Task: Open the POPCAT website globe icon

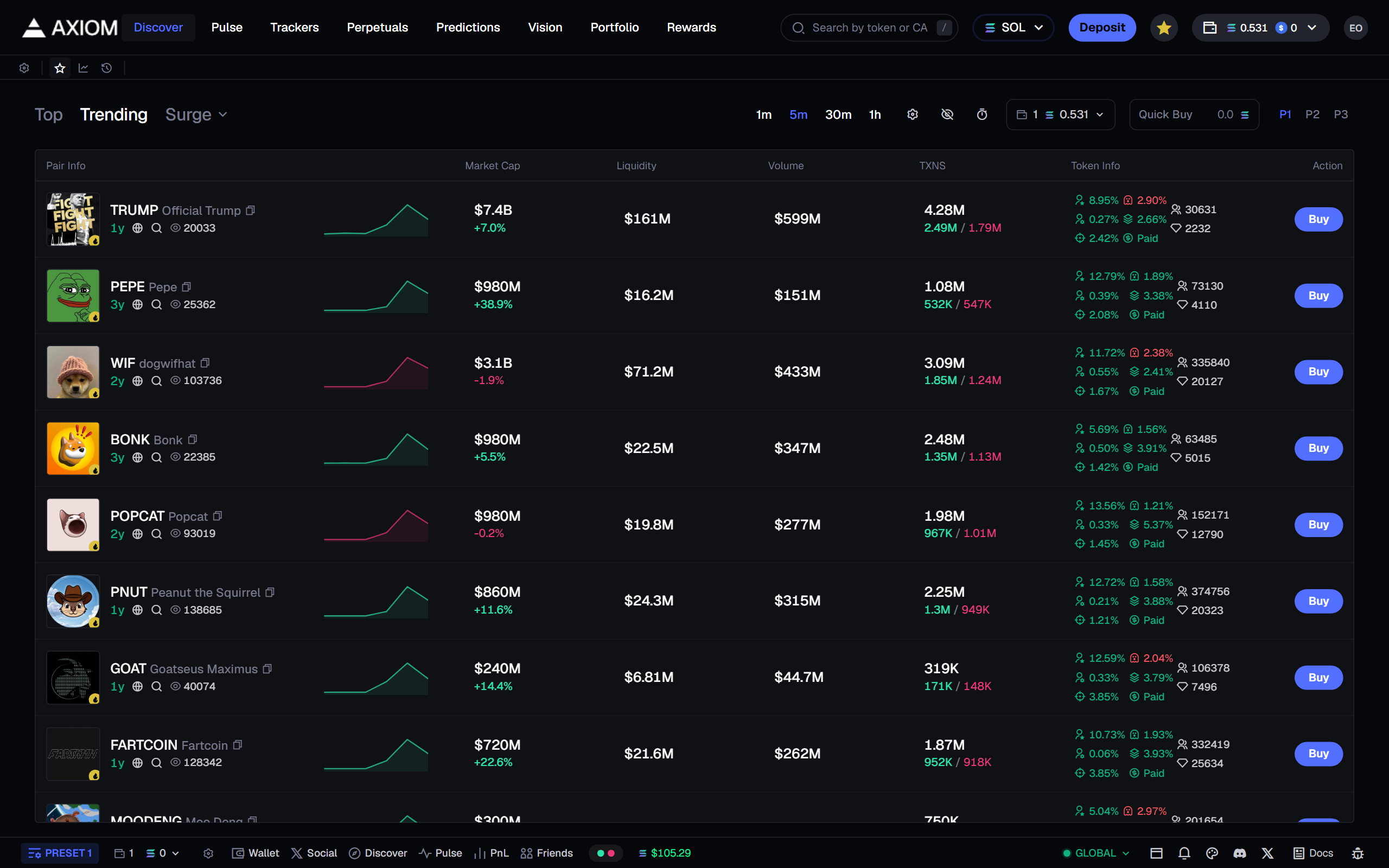Action: 138,534
